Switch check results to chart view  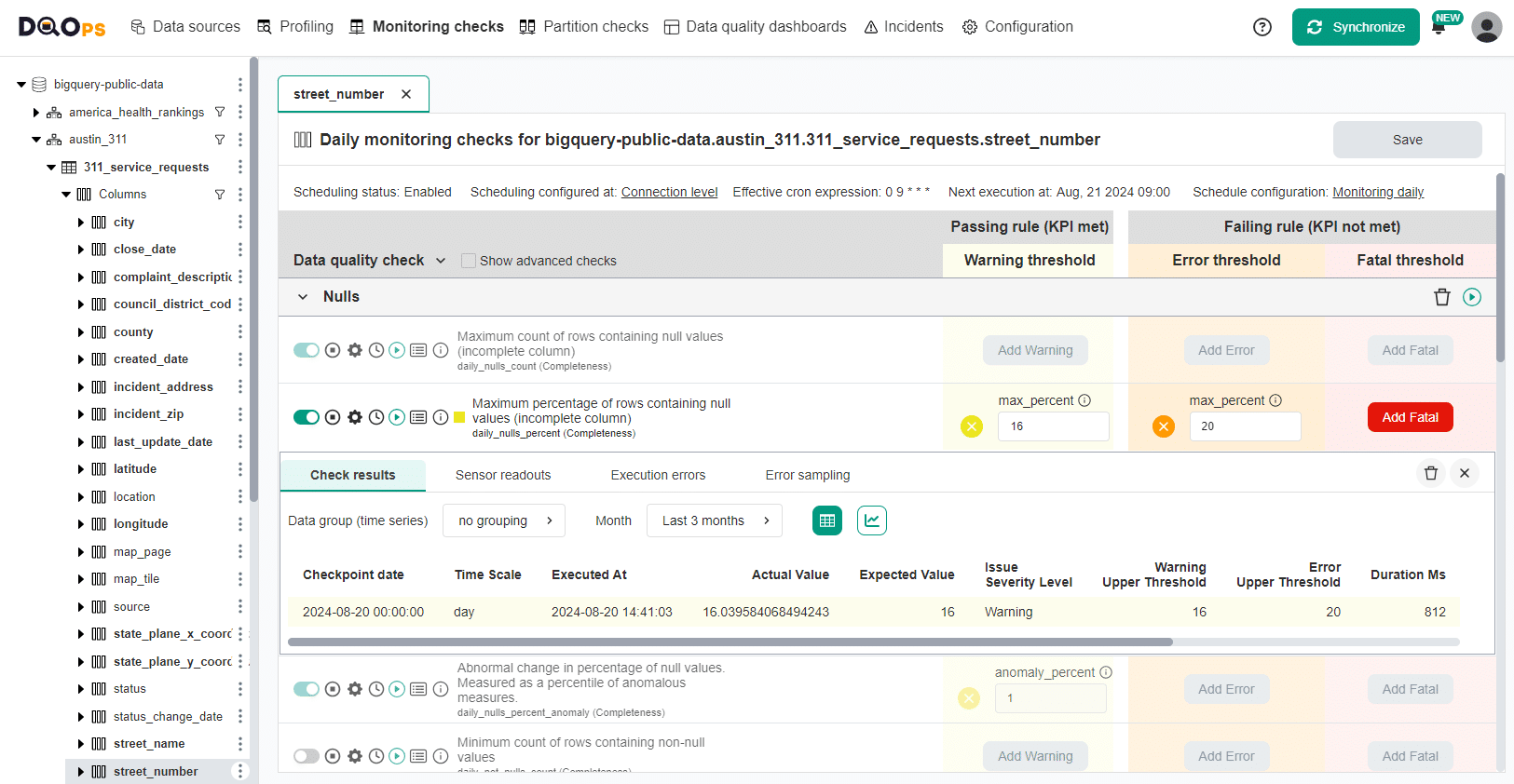[872, 520]
